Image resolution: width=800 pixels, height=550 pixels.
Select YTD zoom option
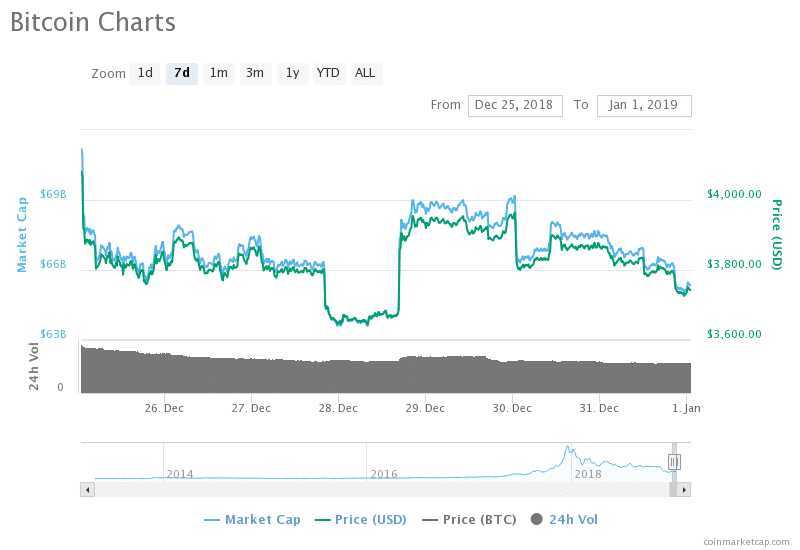click(328, 73)
